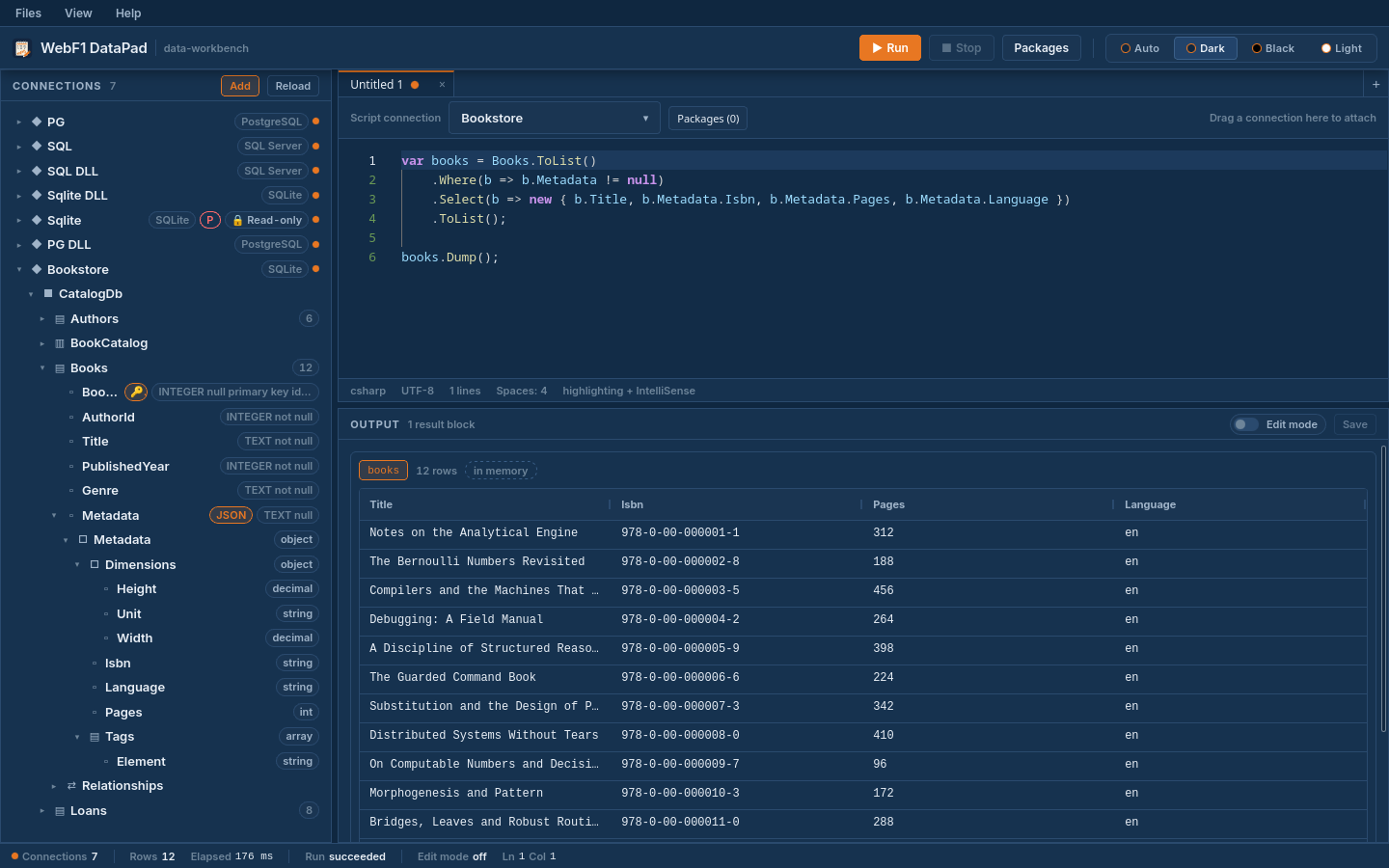
Task: Click the Bookstore connection diamond icon
Action: (37, 269)
